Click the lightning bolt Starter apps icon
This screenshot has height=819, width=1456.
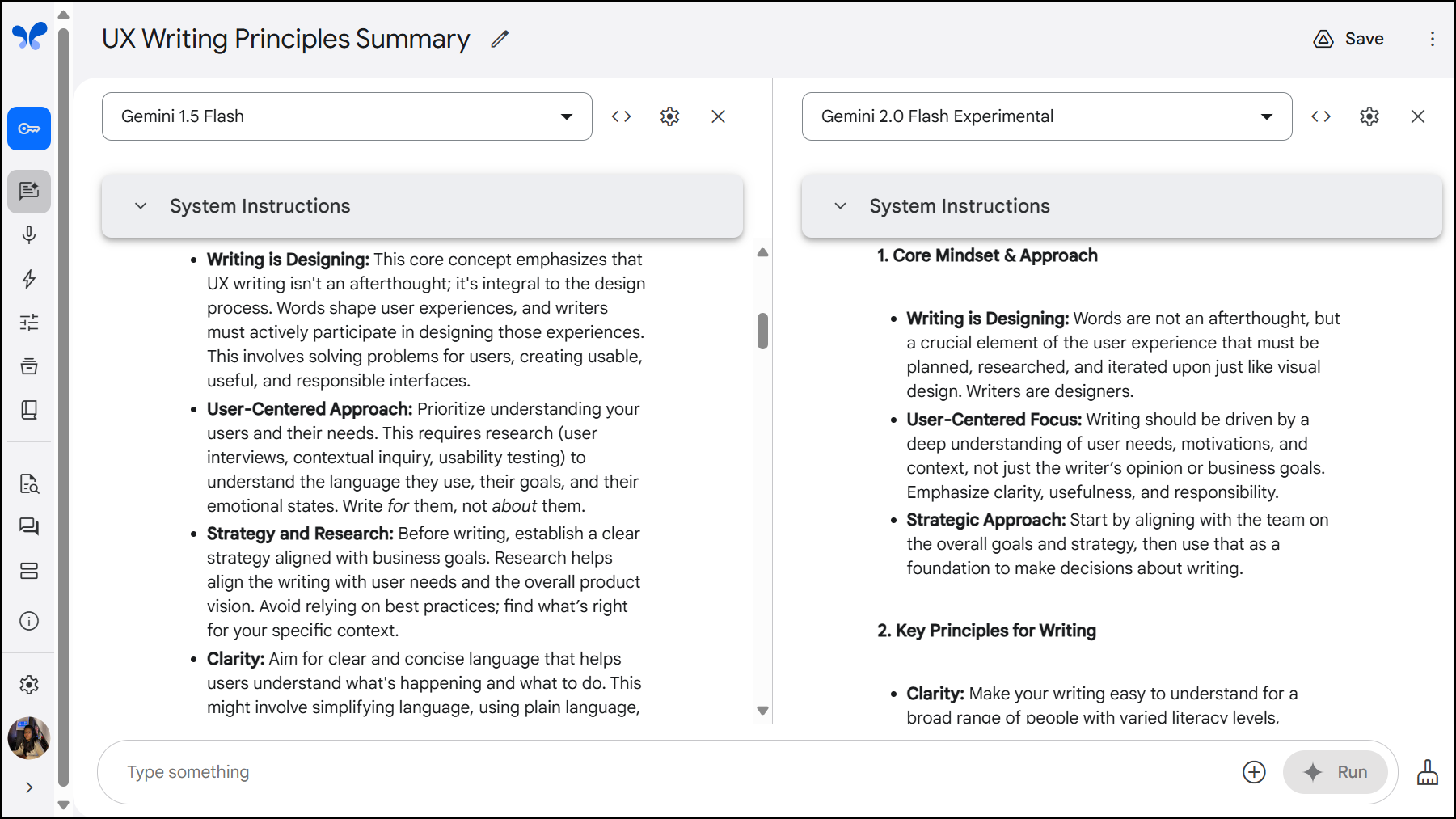click(x=29, y=279)
